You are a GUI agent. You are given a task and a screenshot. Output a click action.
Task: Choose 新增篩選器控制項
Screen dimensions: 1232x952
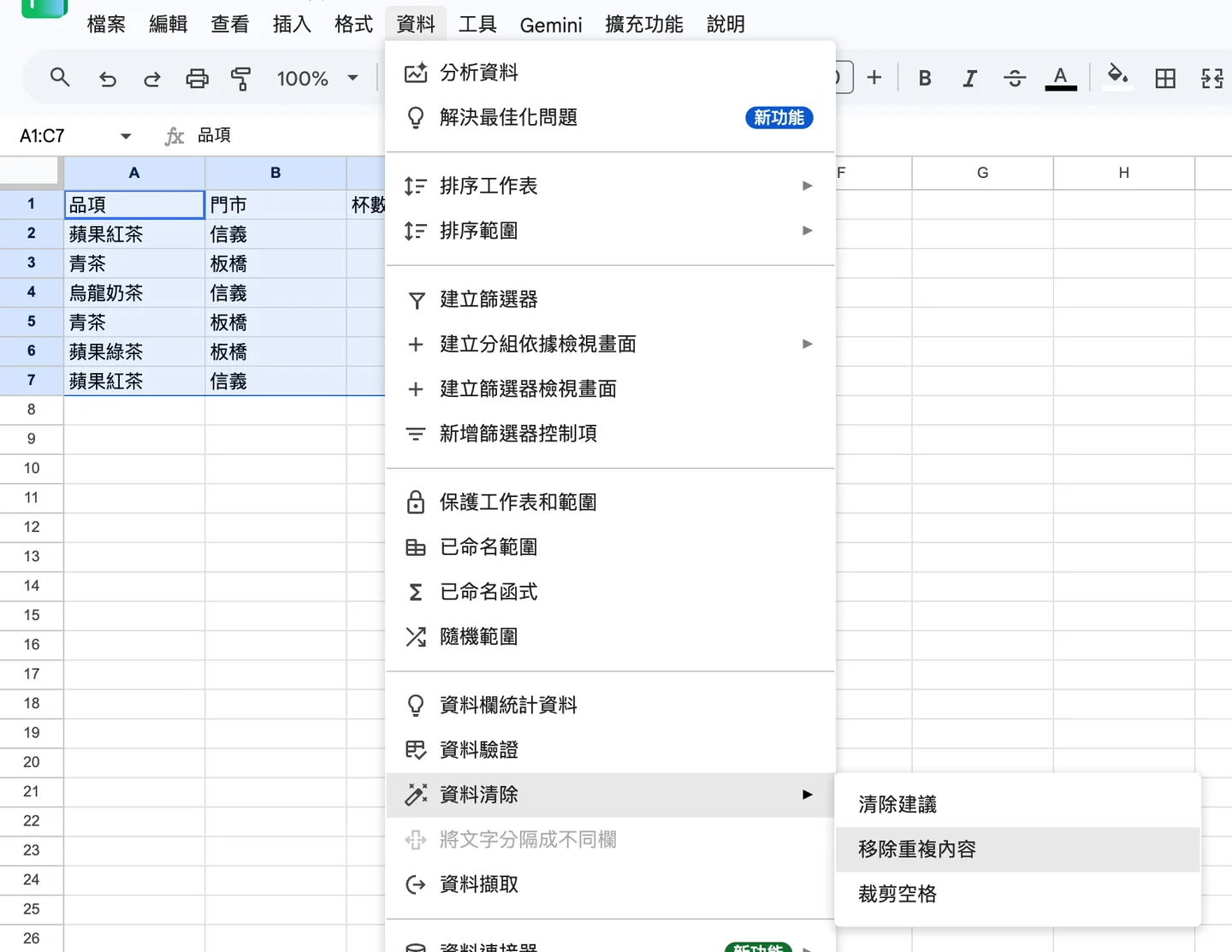[610, 434]
